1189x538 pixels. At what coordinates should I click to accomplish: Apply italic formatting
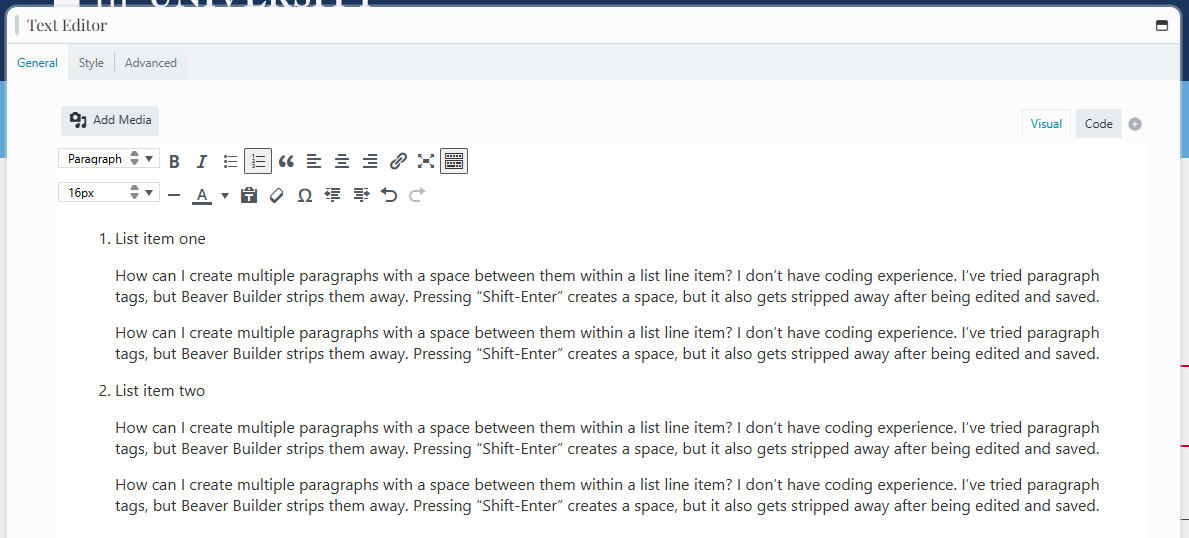tap(202, 161)
